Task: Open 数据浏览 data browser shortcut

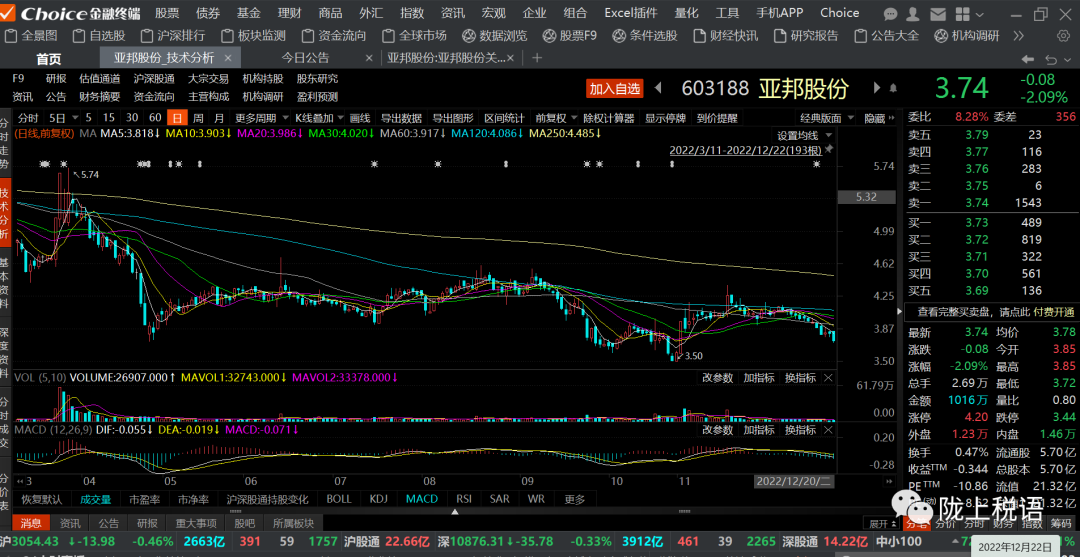Action: coord(495,36)
